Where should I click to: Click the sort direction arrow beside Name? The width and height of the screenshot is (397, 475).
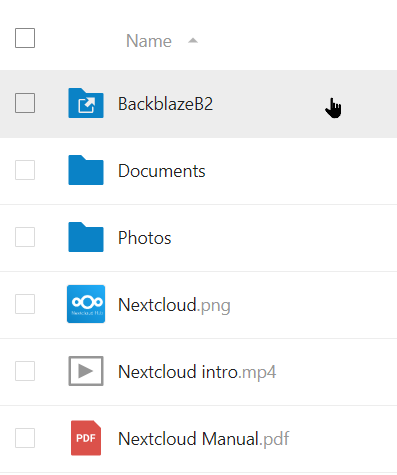[193, 41]
